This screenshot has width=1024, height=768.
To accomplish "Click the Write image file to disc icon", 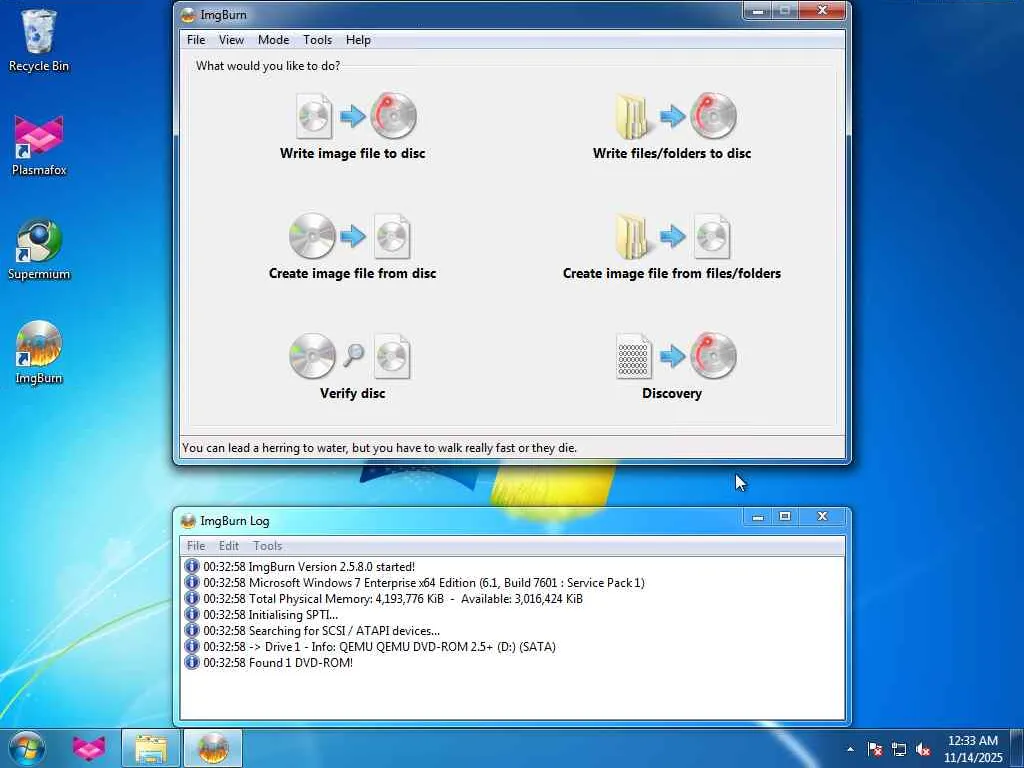I will 356,116.
